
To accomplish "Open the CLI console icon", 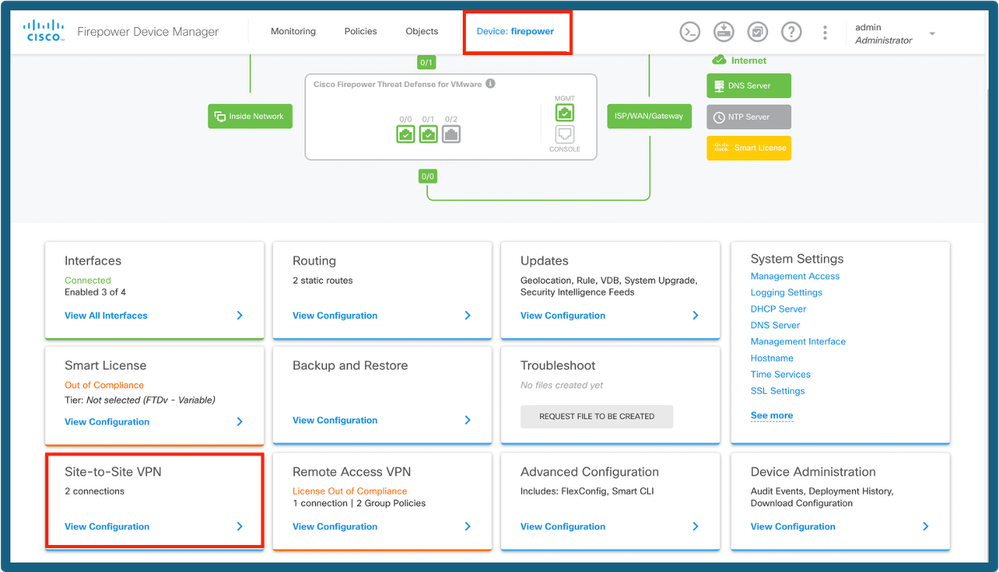I will pos(689,31).
